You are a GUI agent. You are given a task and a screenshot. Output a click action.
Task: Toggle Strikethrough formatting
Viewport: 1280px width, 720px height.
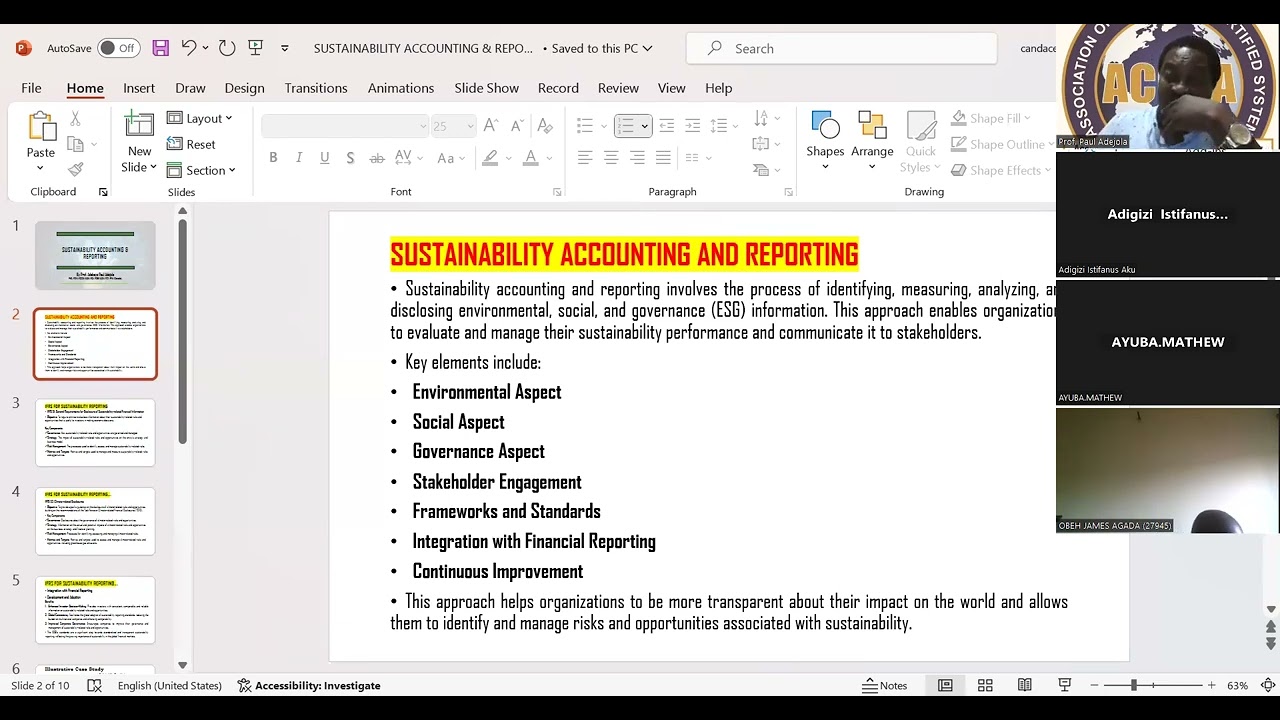tap(377, 158)
